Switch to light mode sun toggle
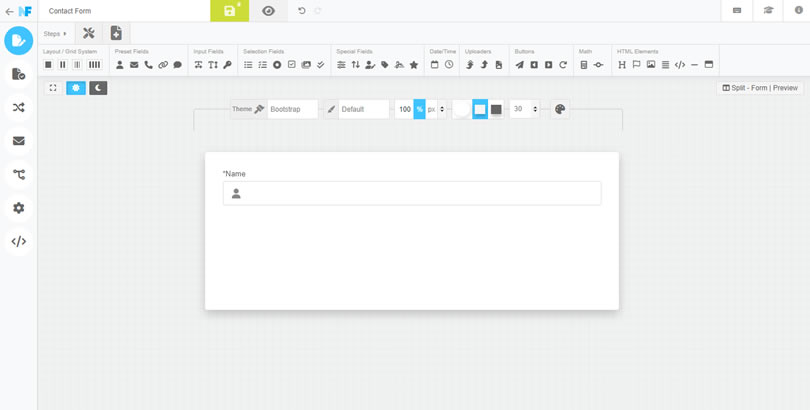 coord(76,88)
